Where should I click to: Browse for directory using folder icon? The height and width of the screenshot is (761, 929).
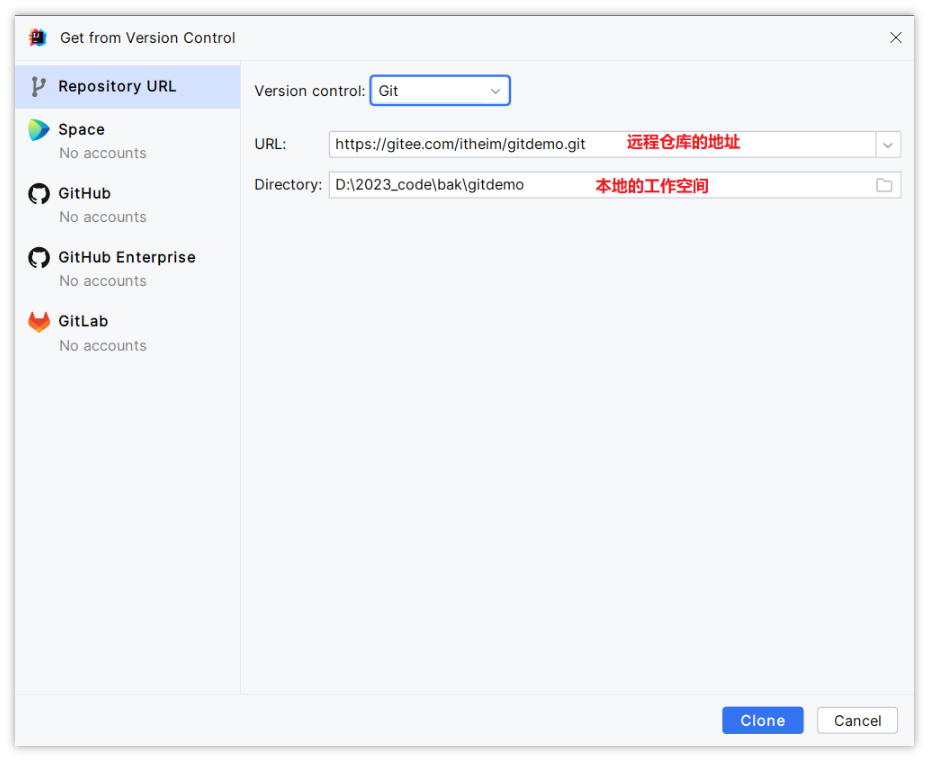(x=885, y=186)
